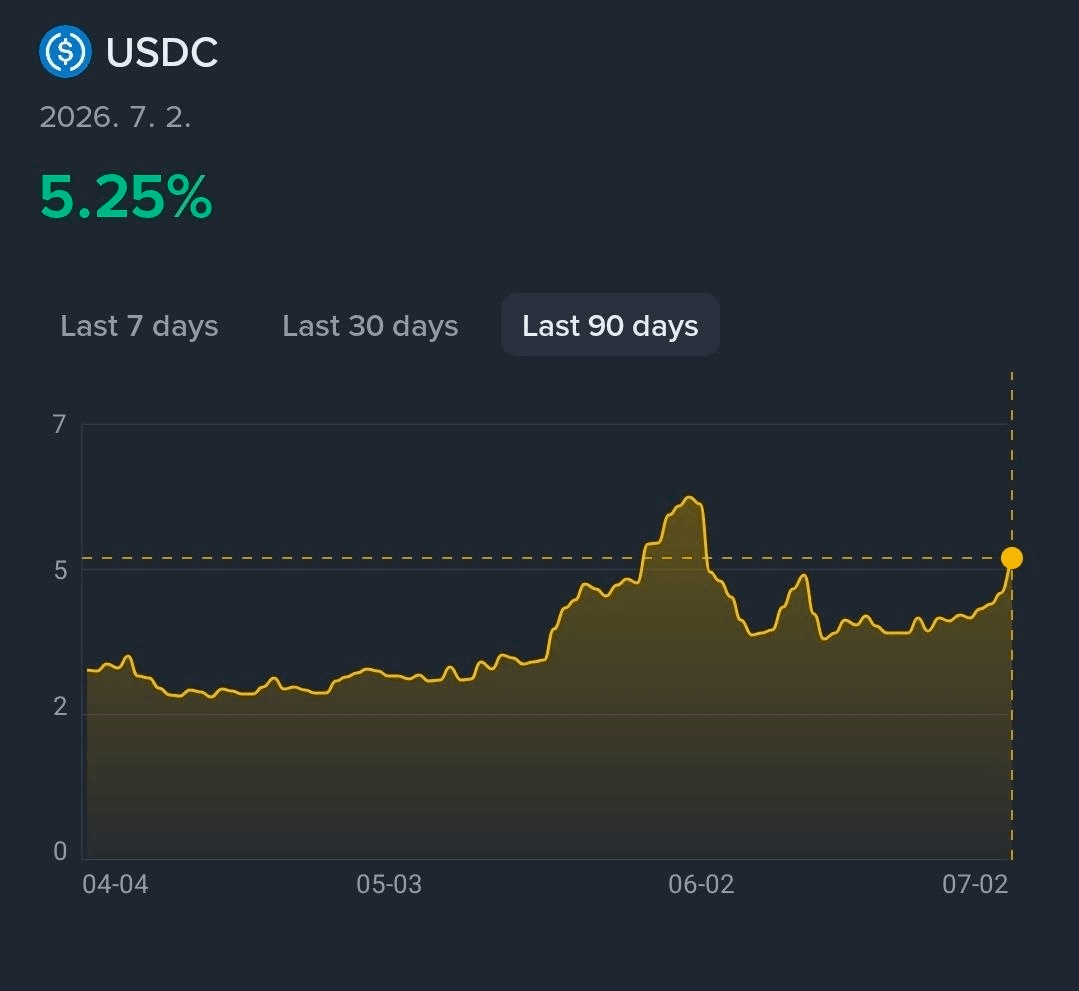Click the USDC coin logo icon
Image resolution: width=1079 pixels, height=991 pixels.
[65, 52]
